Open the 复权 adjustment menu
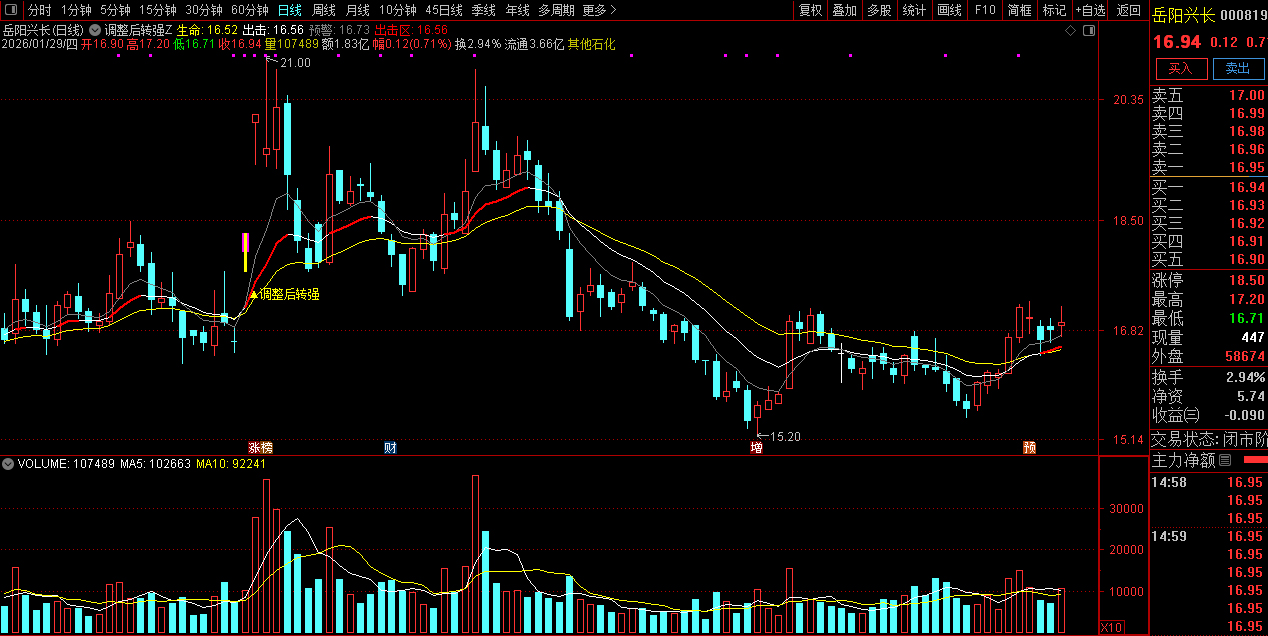 [810, 10]
